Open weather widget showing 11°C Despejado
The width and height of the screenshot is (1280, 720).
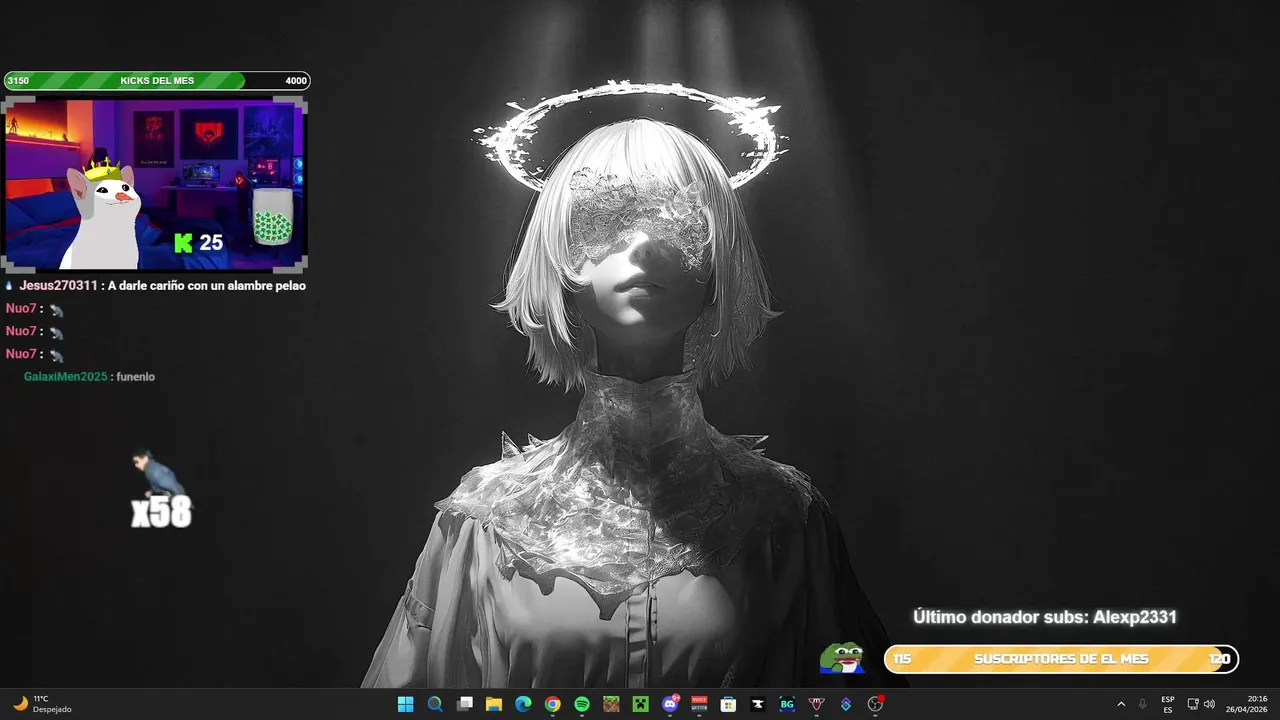click(42, 704)
